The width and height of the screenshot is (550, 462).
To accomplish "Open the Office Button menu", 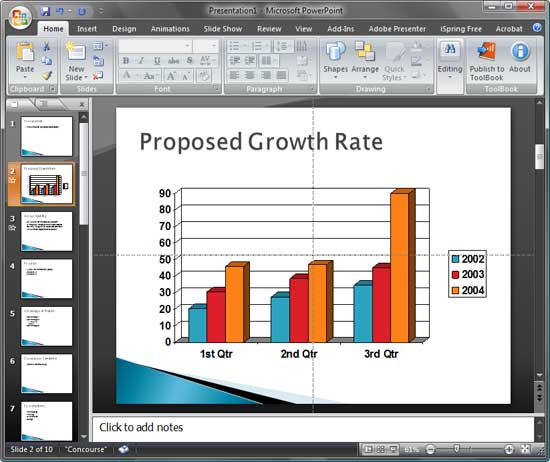I will coord(20,17).
